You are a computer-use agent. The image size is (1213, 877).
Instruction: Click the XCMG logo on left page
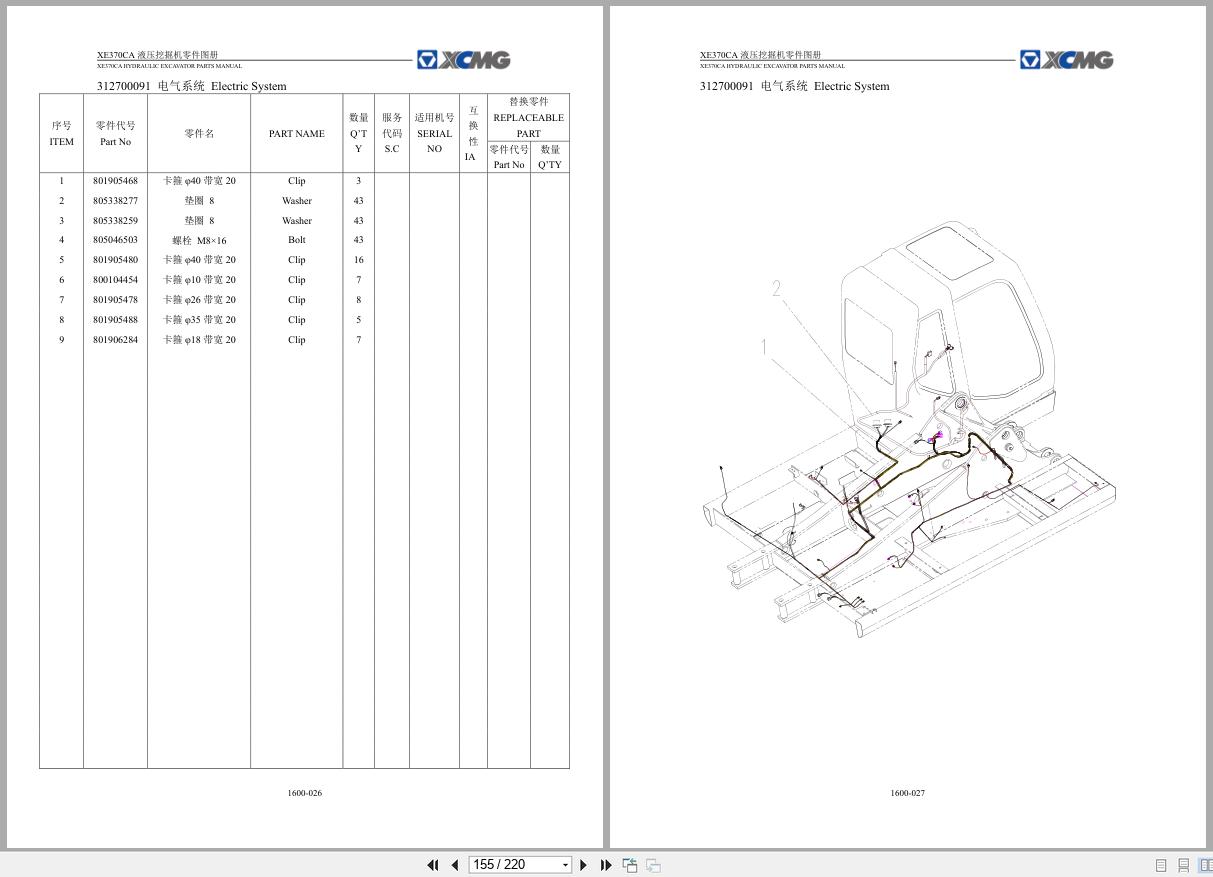(464, 60)
